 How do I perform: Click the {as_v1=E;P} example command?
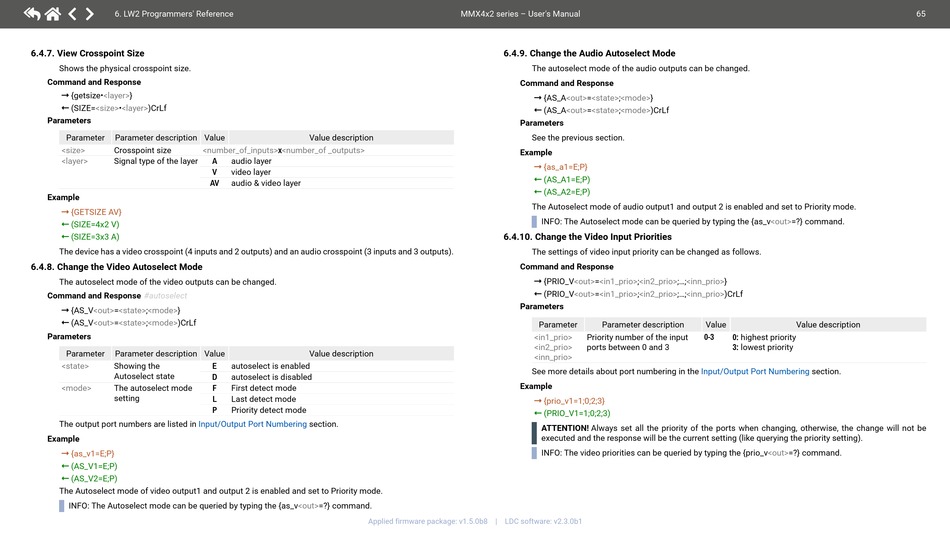[x=92, y=453]
